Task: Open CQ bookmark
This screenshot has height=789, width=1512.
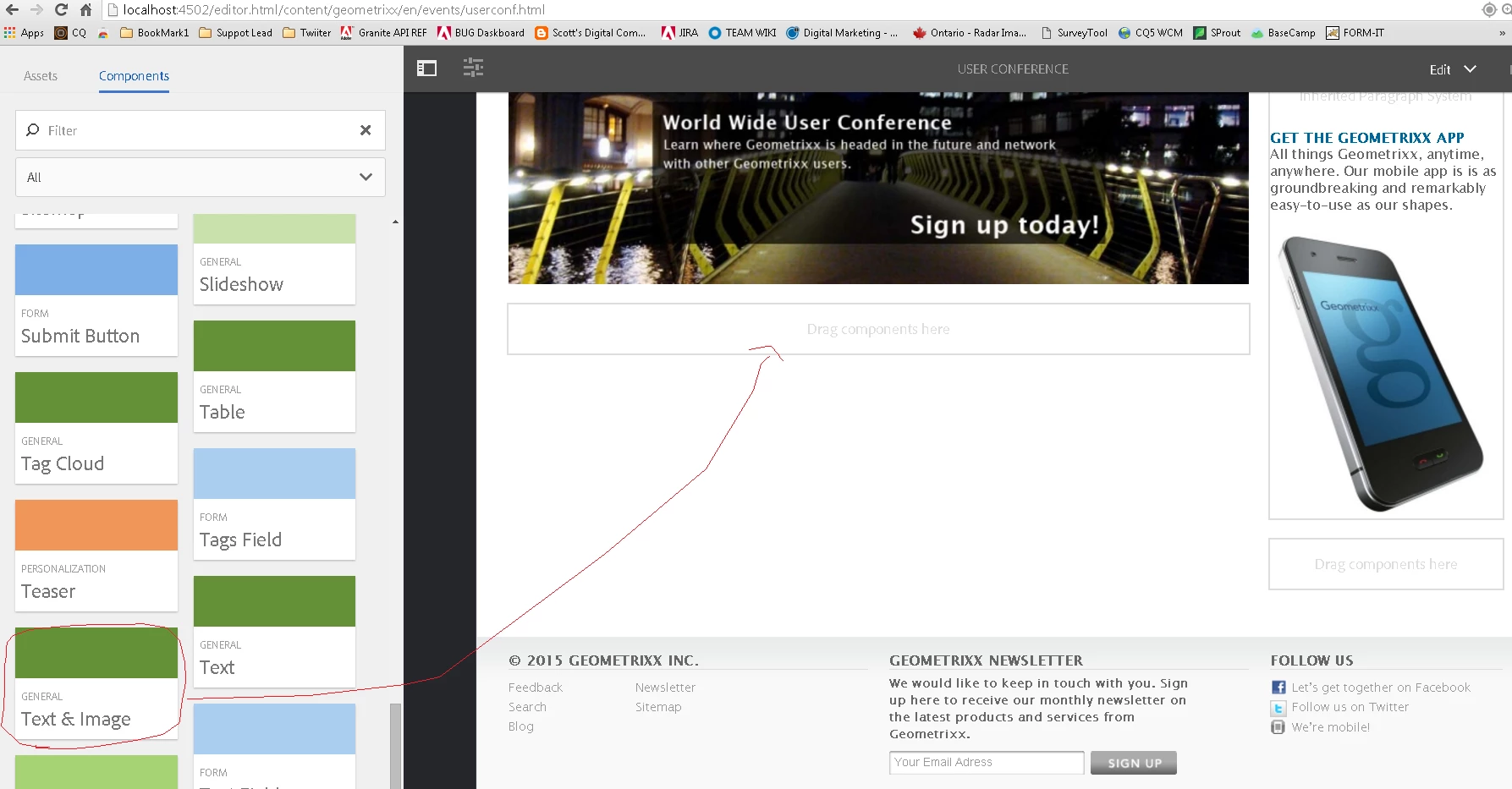Action: pos(70,33)
